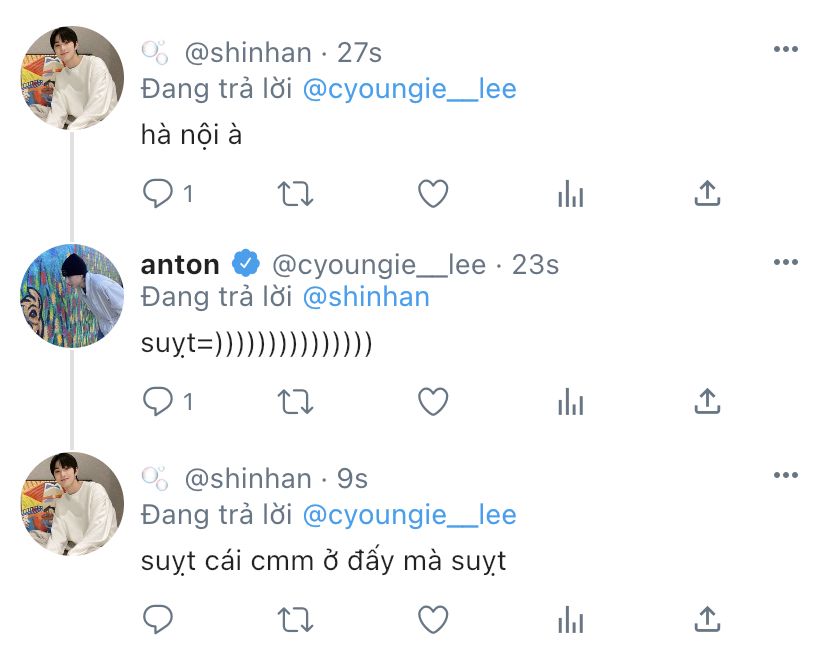The height and width of the screenshot is (650, 828).
Task: Reply to the "hà nội à" tweet
Action: (x=158, y=194)
